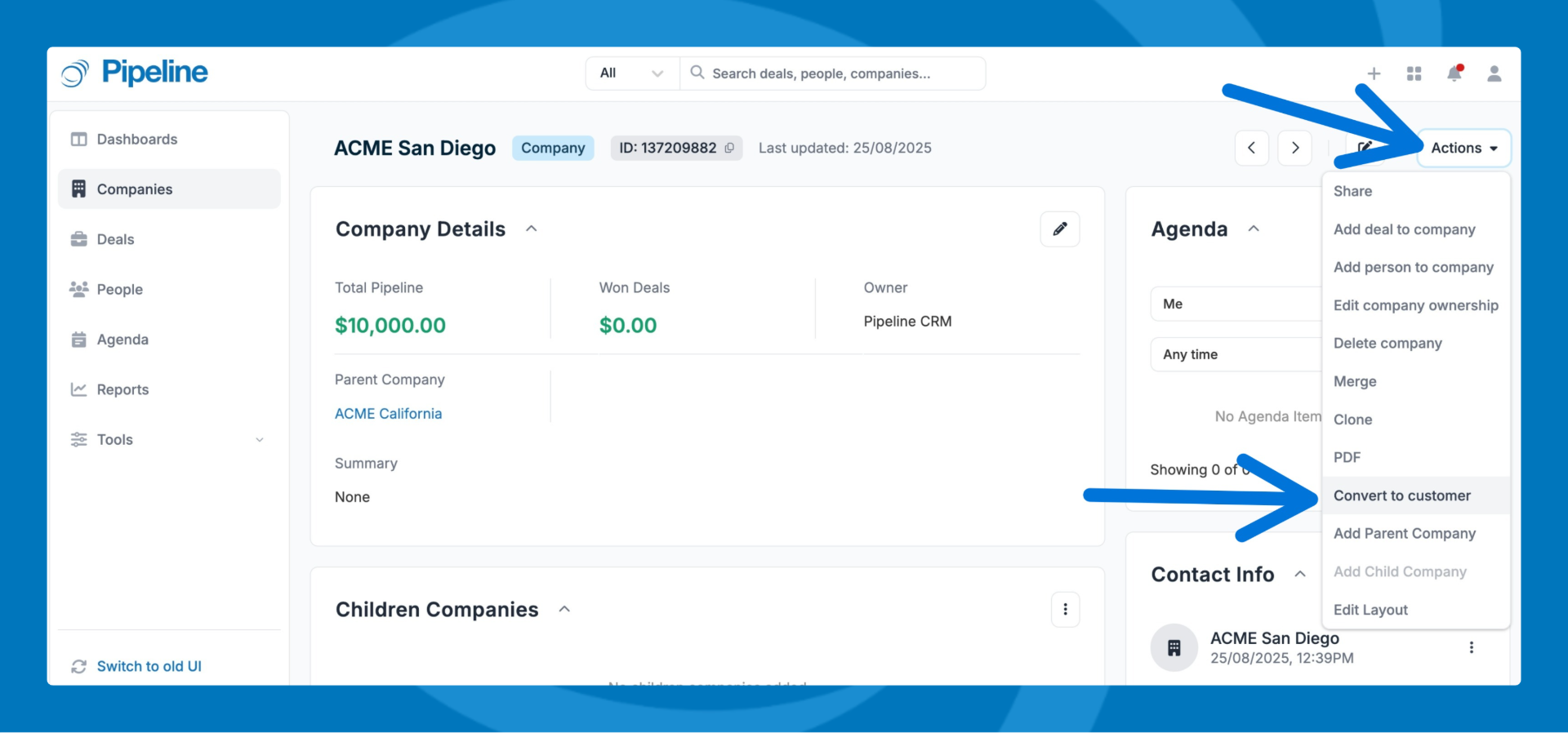1568x733 pixels.
Task: Go to Companies in sidebar
Action: (169, 189)
